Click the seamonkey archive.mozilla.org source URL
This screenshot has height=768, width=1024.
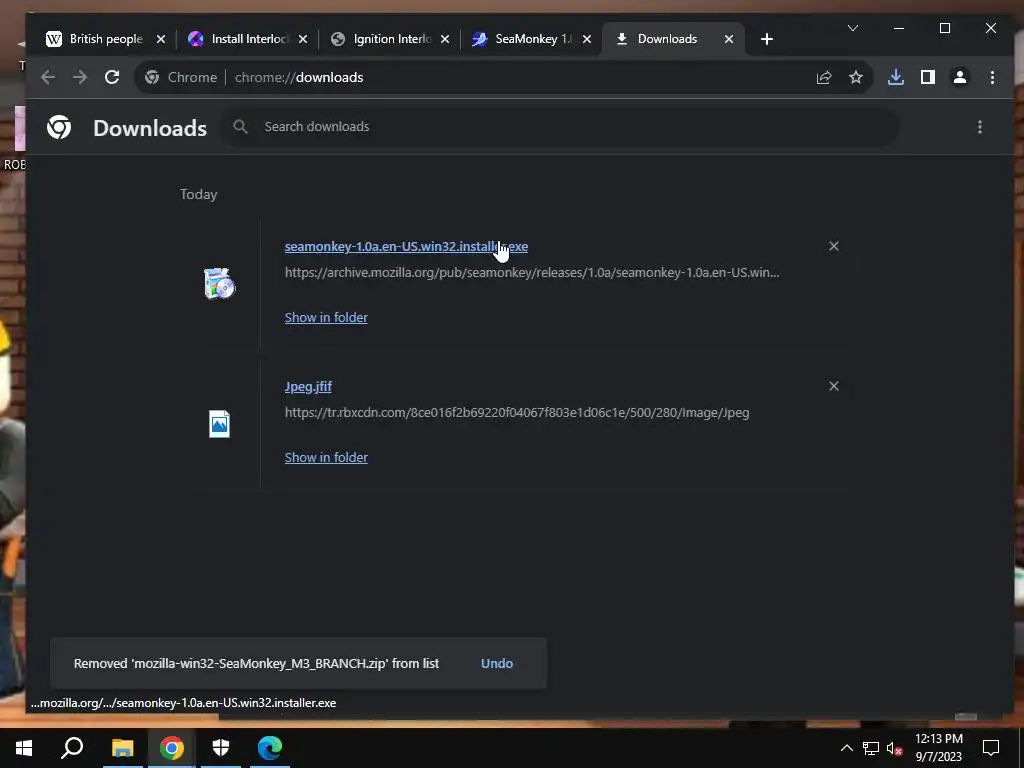tap(532, 272)
